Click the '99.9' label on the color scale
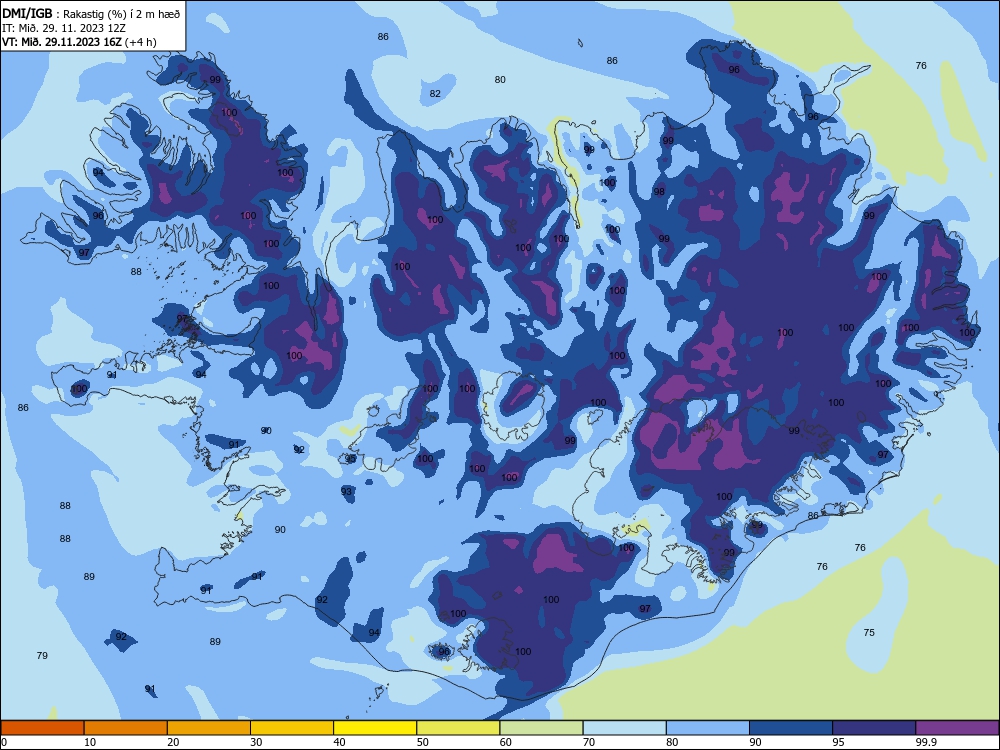The image size is (1000, 750). pos(926,742)
